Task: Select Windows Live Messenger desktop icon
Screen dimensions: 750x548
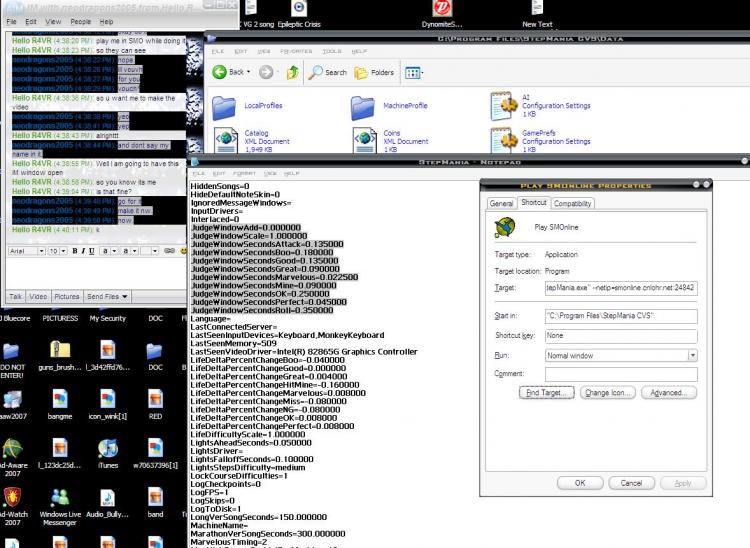Action: pos(60,506)
